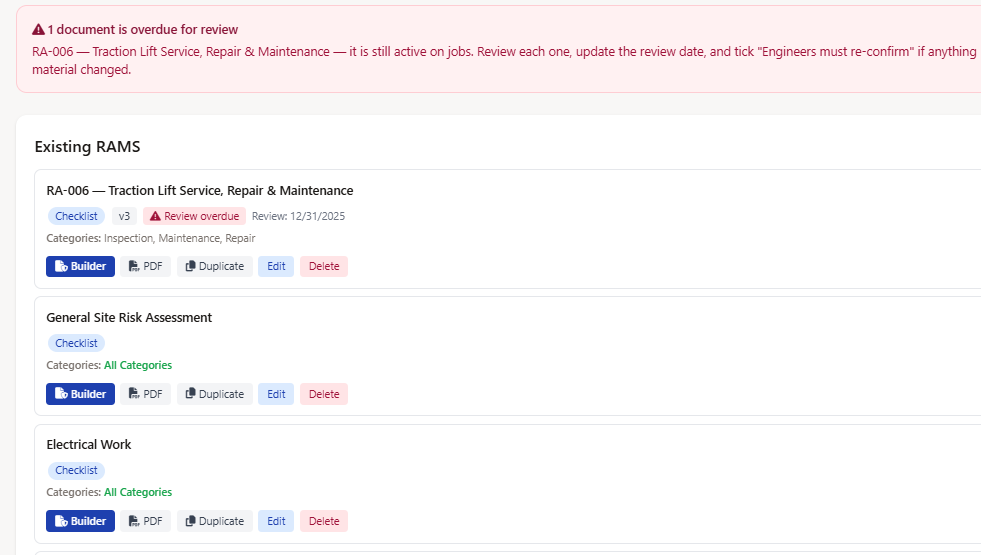This screenshot has height=555, width=981.
Task: Select the 'RA-006 — Traction Lift Service' card title
Action: (x=200, y=190)
